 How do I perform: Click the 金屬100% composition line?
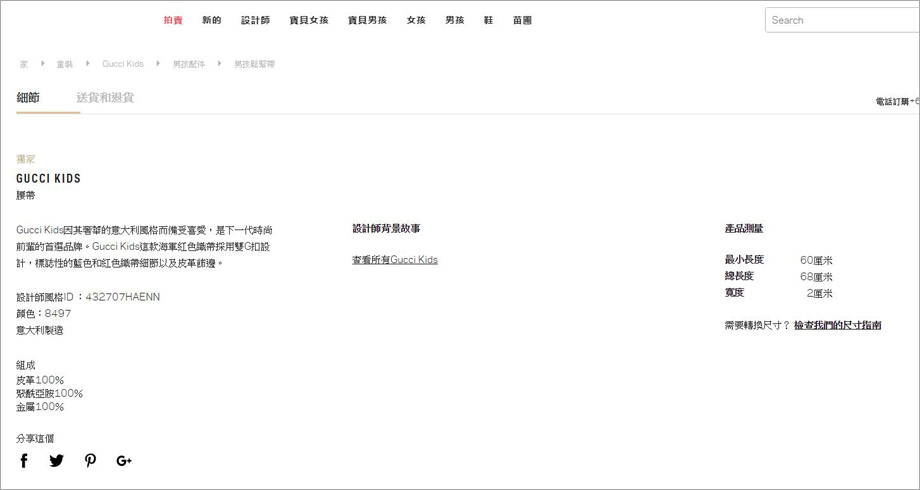point(40,407)
